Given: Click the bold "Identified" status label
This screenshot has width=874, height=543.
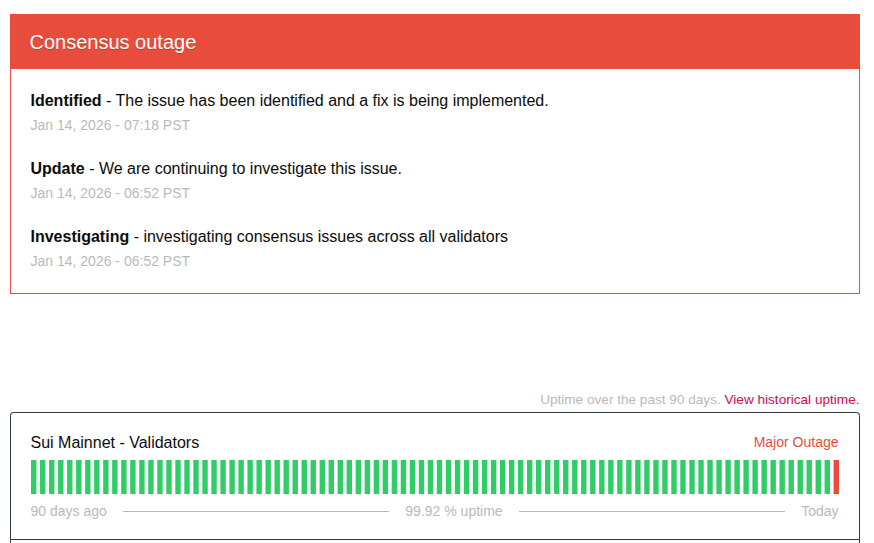Looking at the screenshot, I should (x=66, y=100).
